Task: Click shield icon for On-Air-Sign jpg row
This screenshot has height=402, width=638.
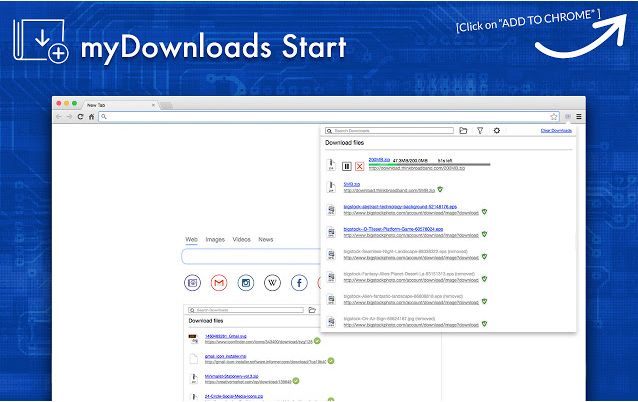Action: tap(484, 323)
